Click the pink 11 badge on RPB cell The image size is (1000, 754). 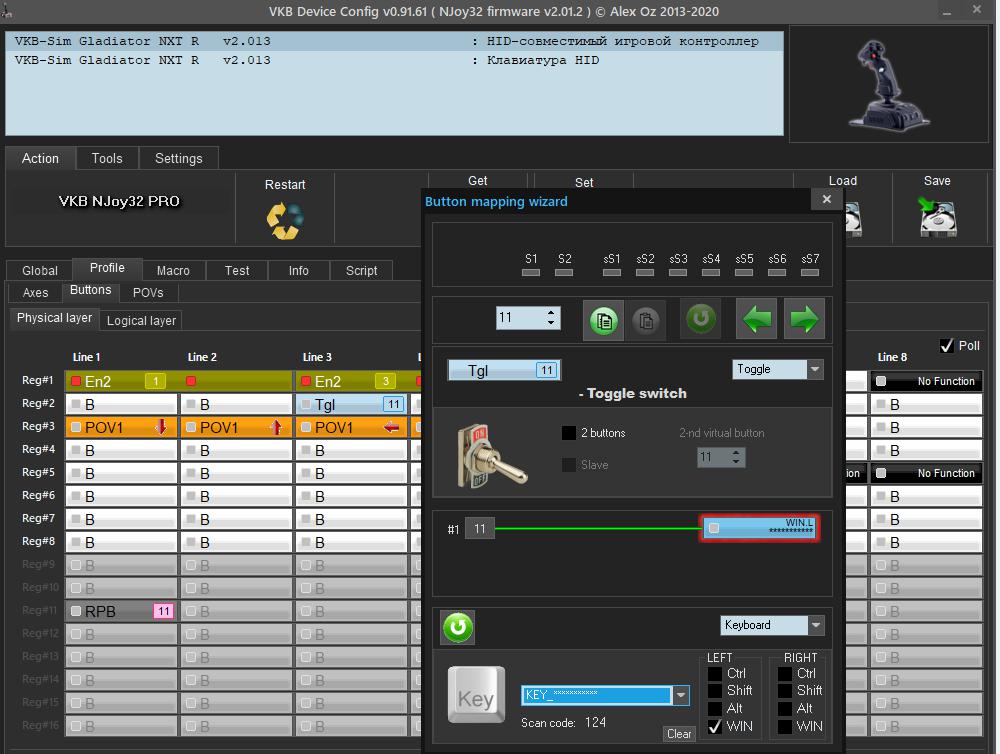pos(163,610)
